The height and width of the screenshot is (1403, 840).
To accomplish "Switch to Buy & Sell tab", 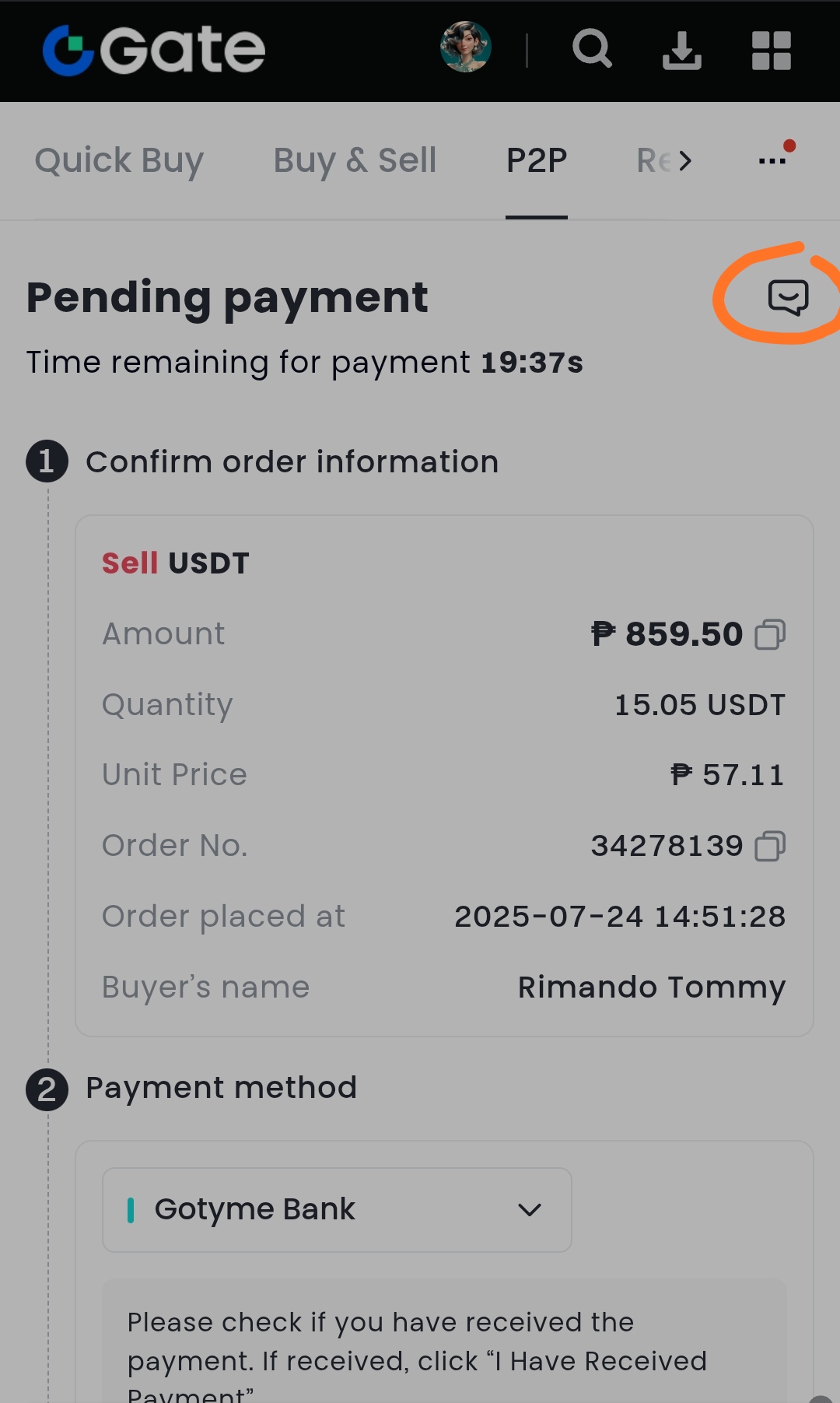I will pyautogui.click(x=355, y=161).
